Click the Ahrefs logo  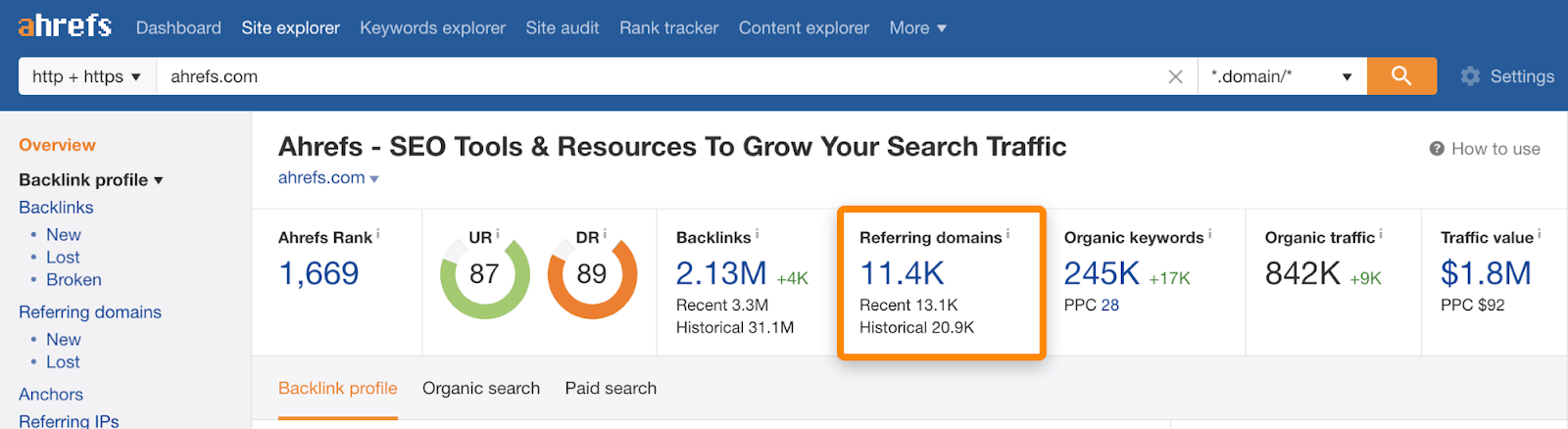[65, 26]
